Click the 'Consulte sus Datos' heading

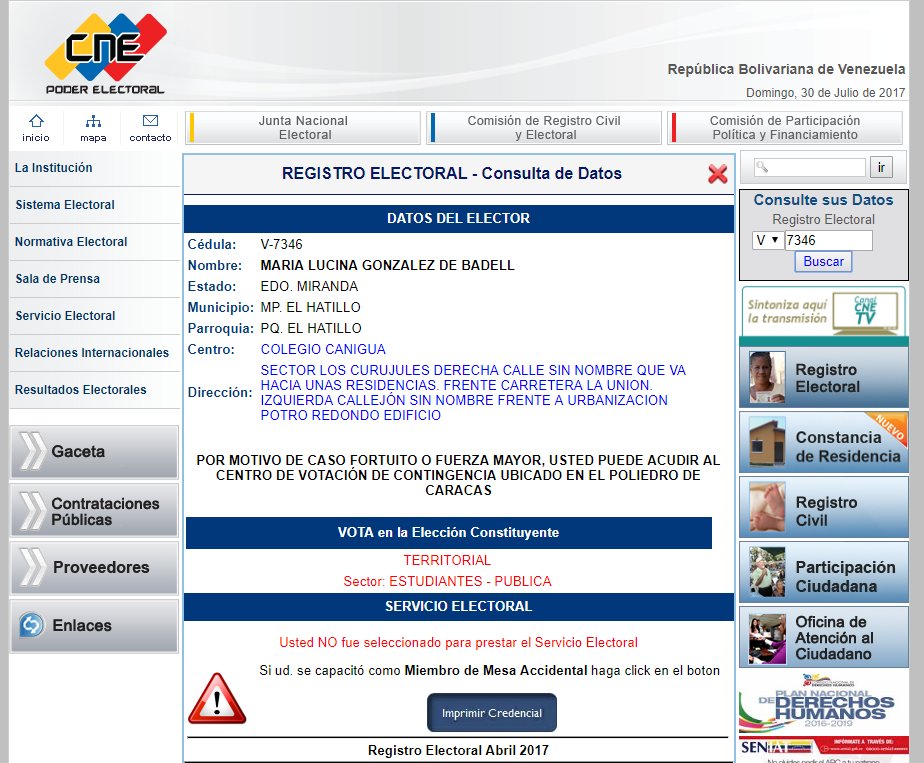(823, 200)
